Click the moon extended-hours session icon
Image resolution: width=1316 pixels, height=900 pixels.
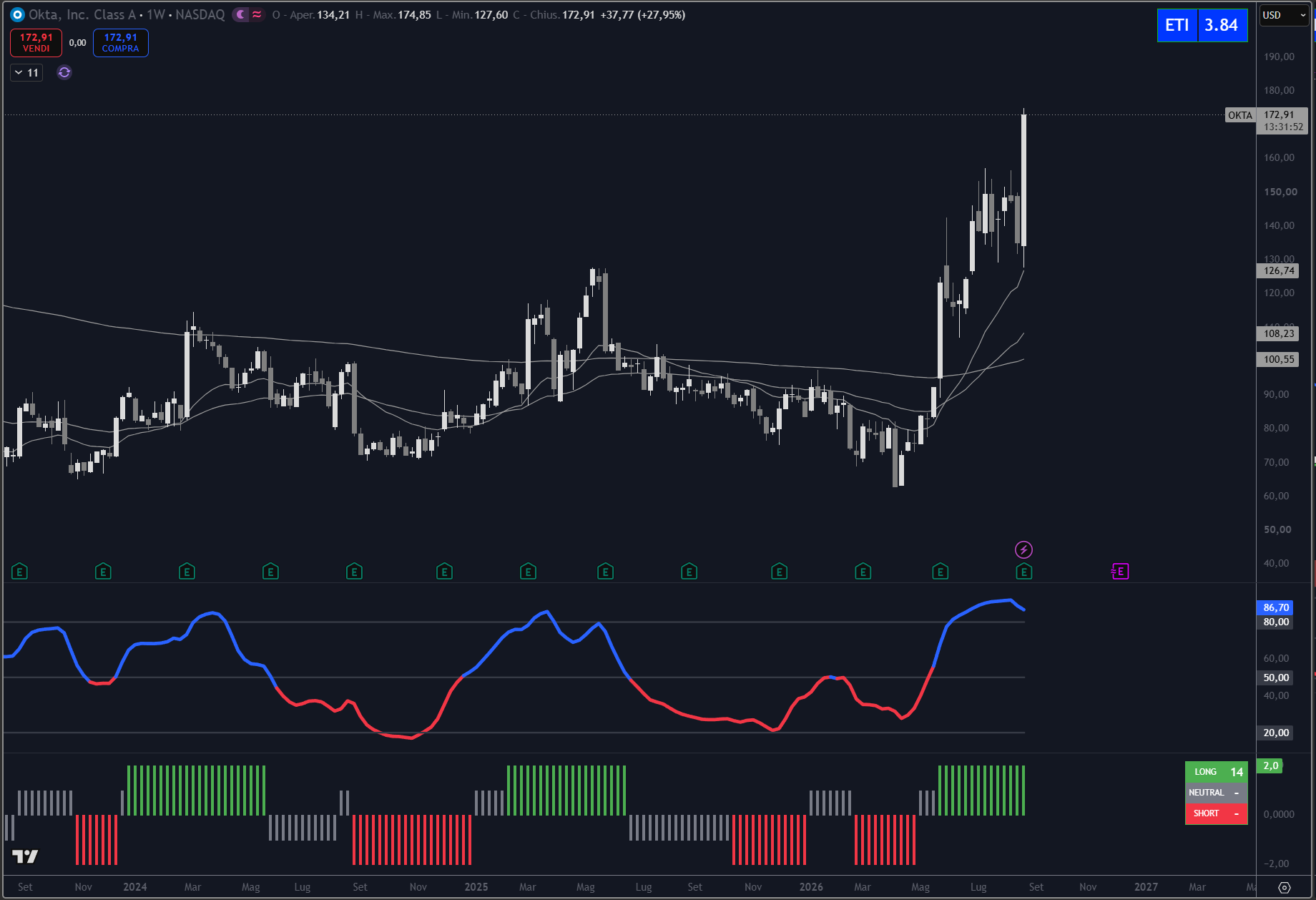(x=242, y=14)
